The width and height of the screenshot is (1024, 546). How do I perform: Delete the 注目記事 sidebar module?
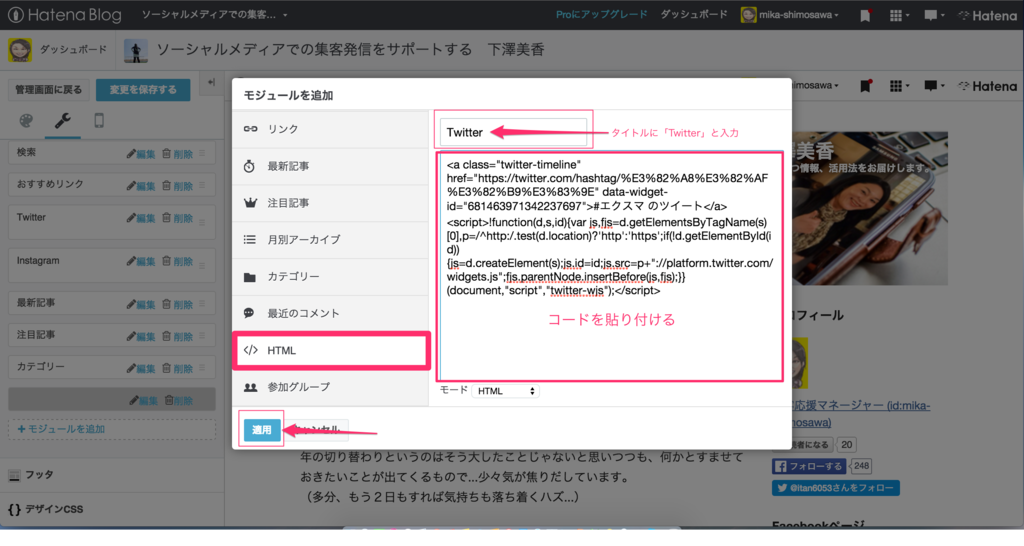point(178,336)
